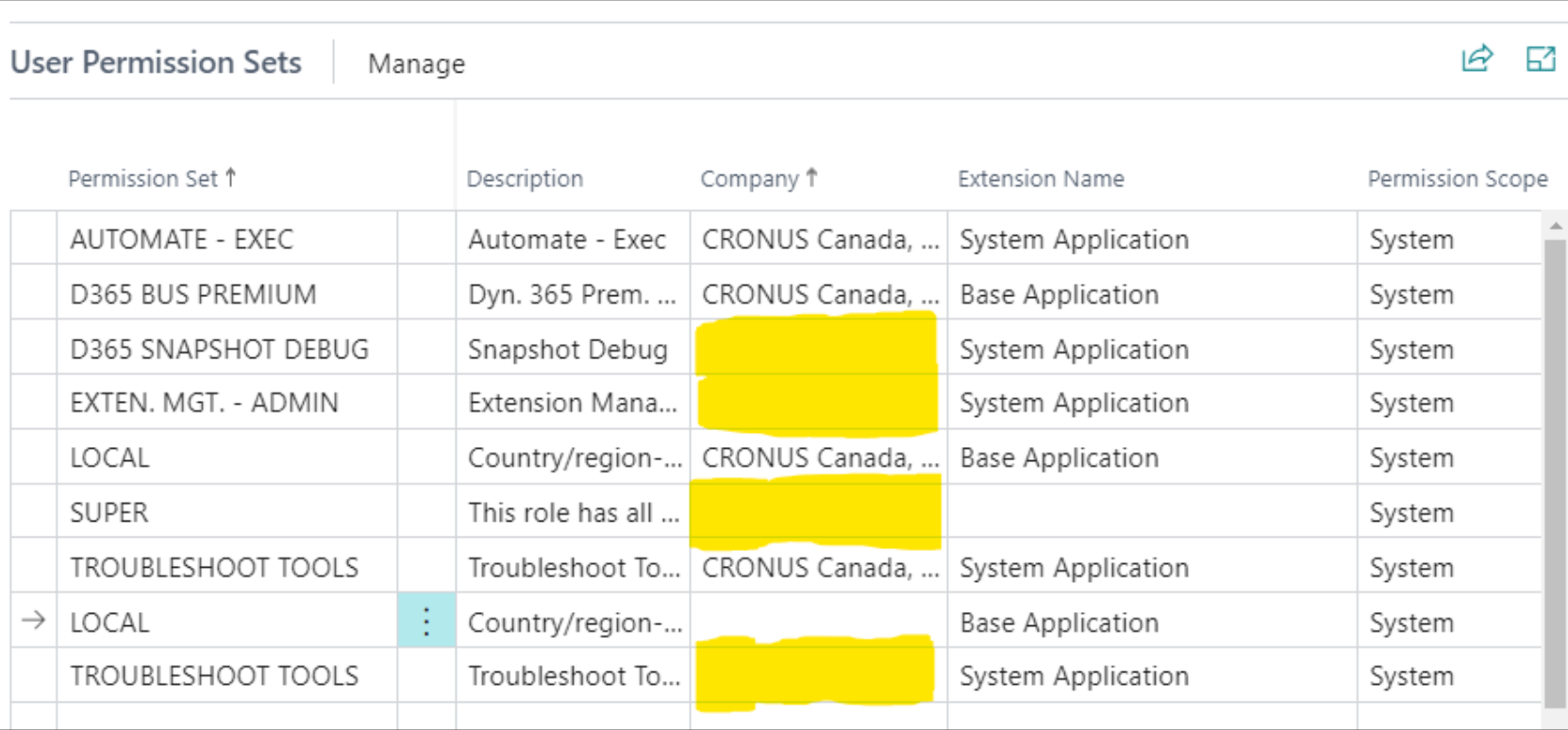Expand the part with the pop-out icon
This screenshot has width=1568, height=730.
point(1540,59)
